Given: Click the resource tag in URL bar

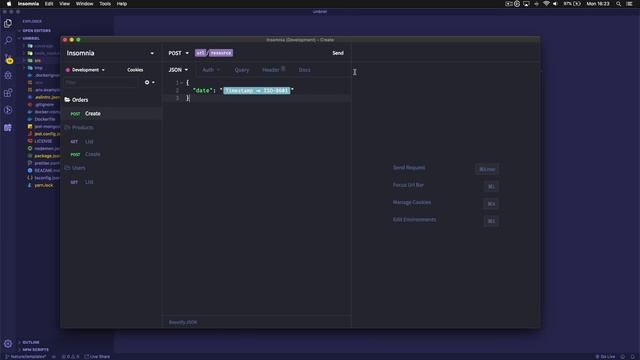Looking at the screenshot, I should 221,53.
